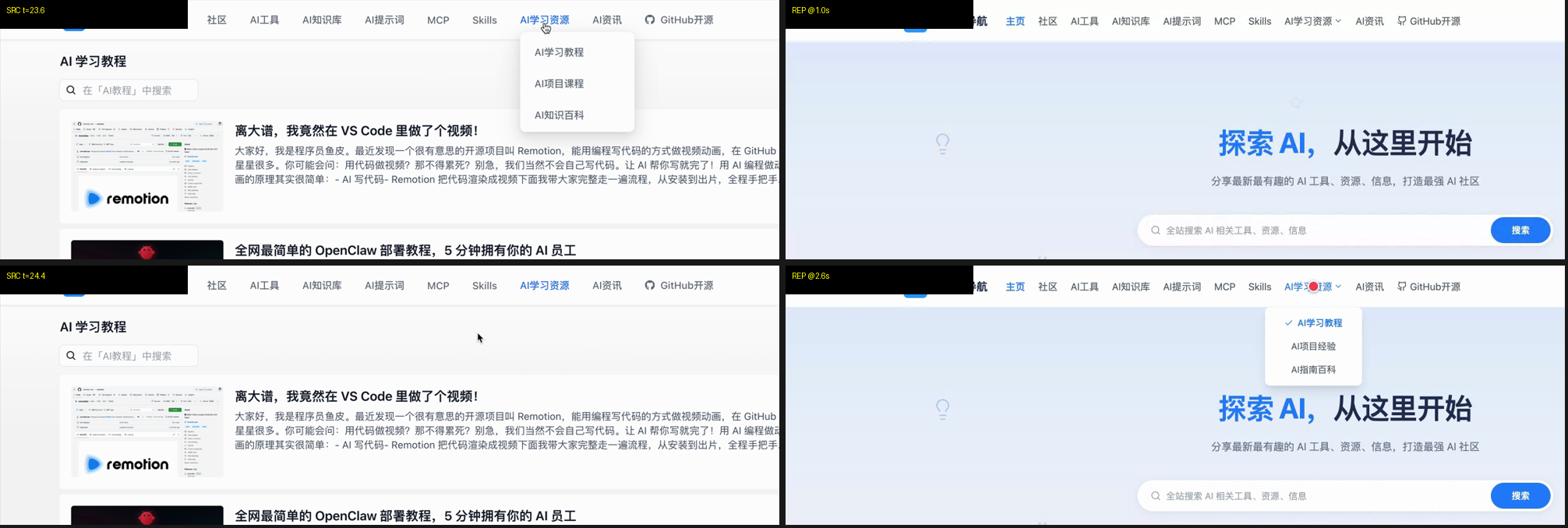Click GitHub icon in SRC t=23.6 panel
Image resolution: width=1568 pixels, height=528 pixels.
[x=650, y=20]
